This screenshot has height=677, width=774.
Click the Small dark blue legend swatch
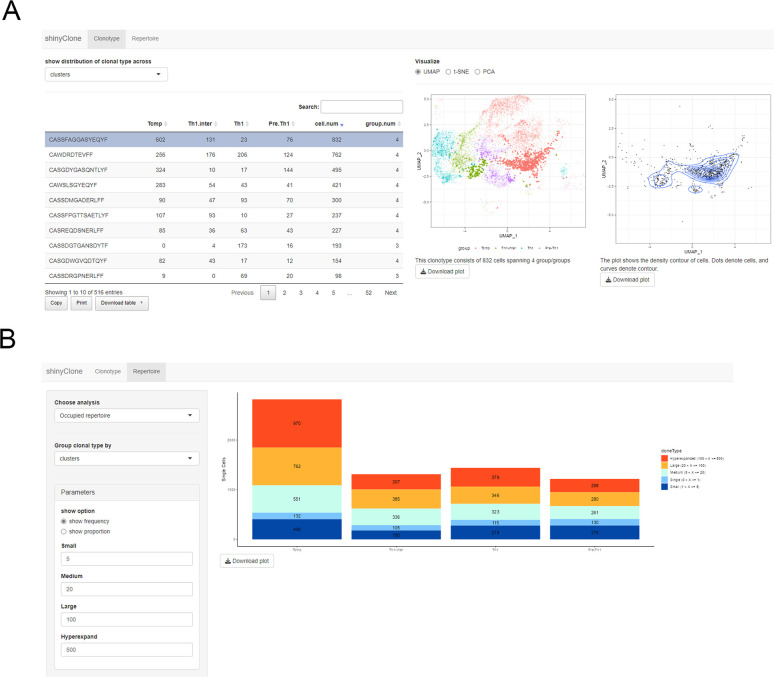pos(664,486)
